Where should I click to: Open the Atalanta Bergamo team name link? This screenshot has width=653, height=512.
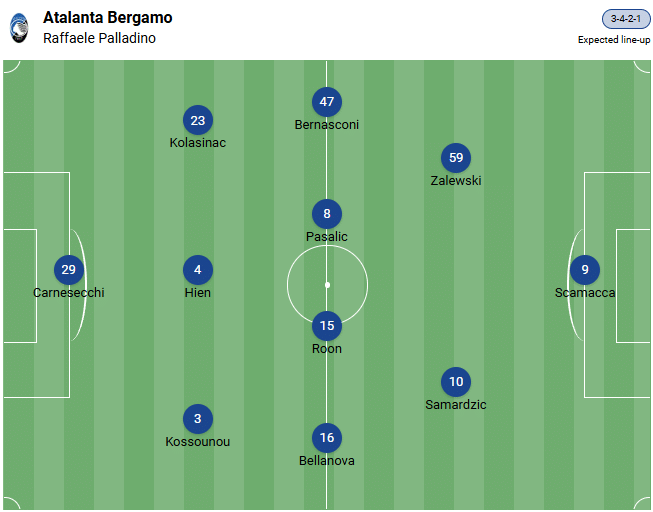point(107,18)
